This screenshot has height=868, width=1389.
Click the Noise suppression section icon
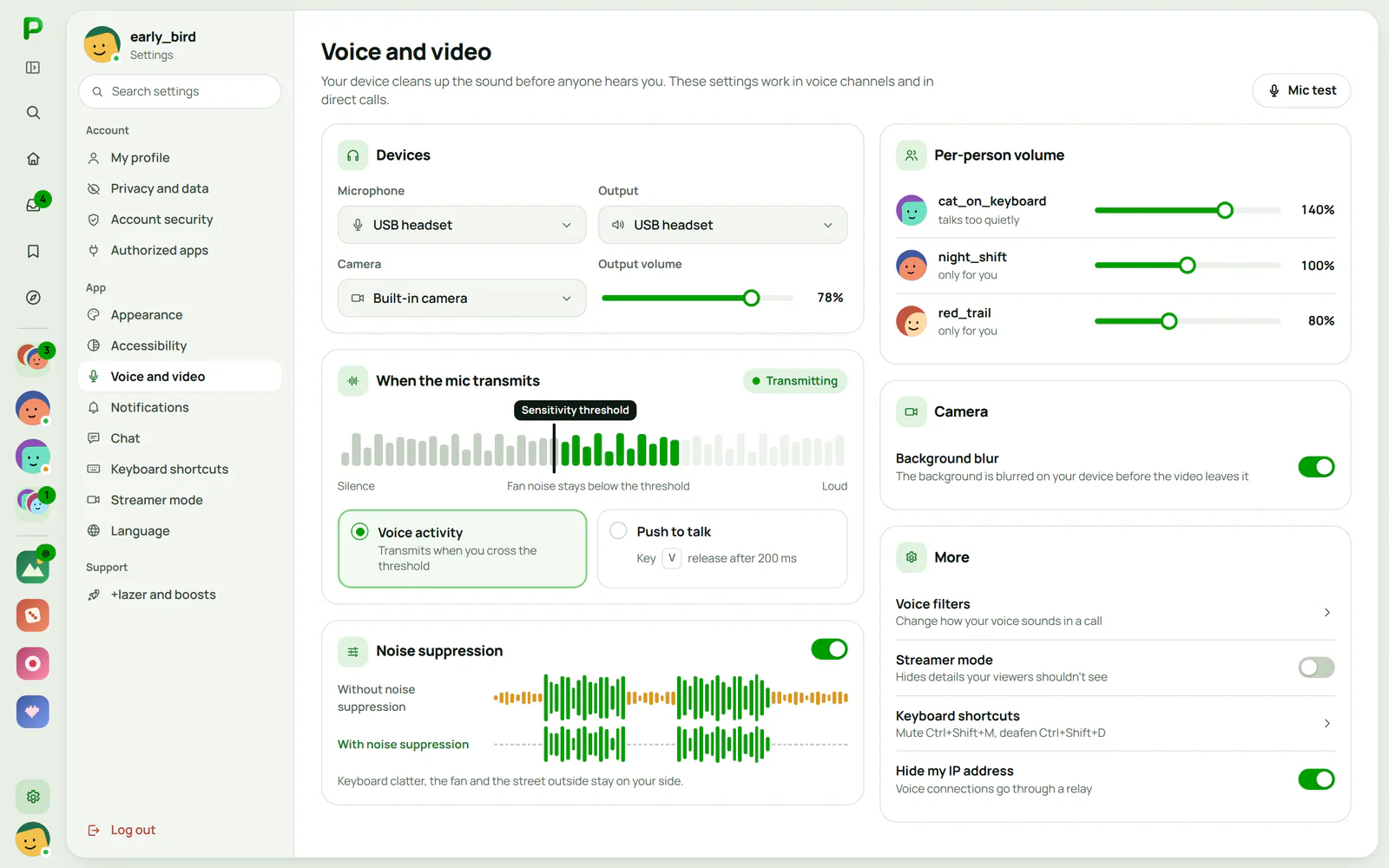tap(353, 651)
